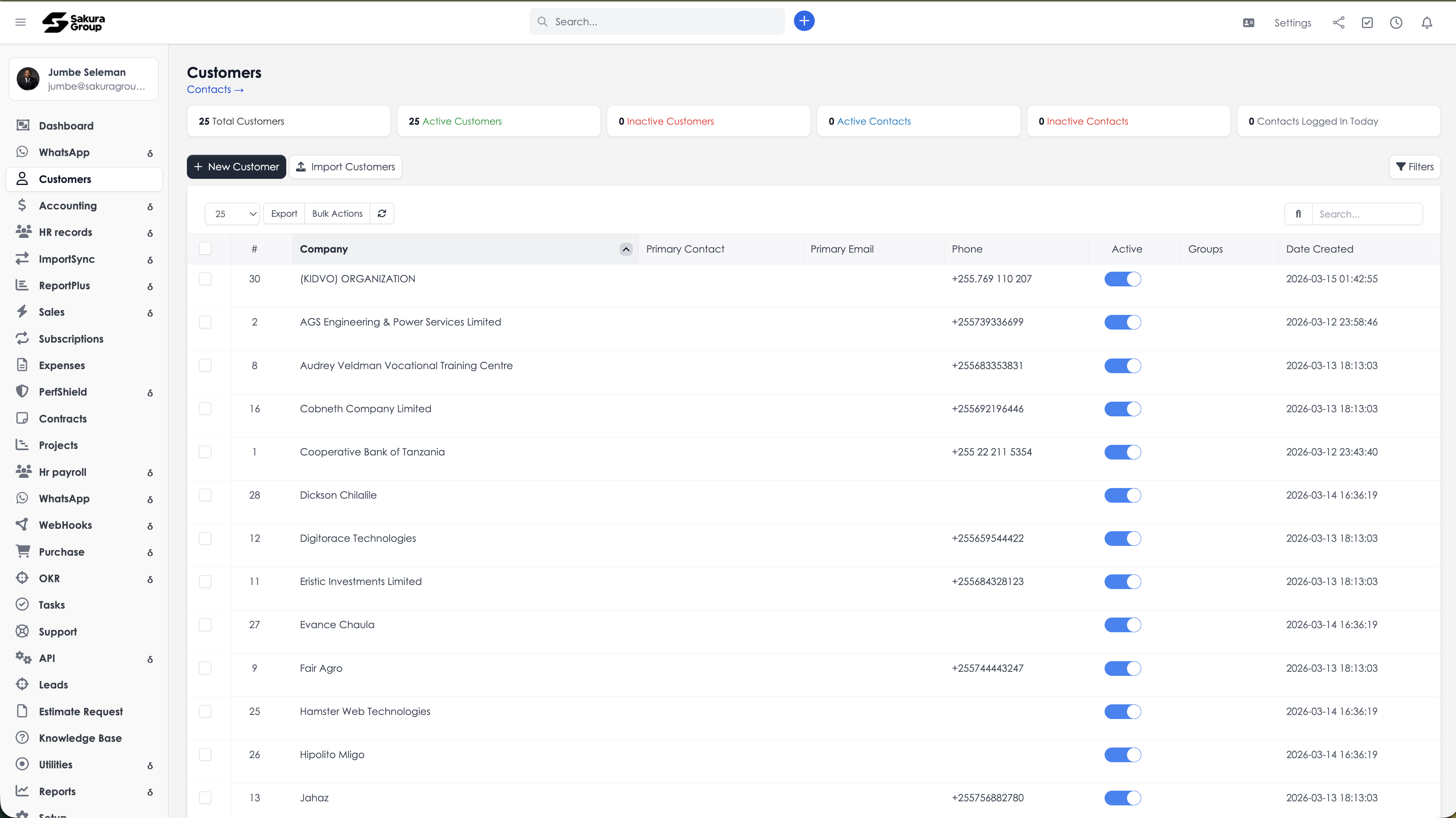Viewport: 1456px width, 818px height.
Task: Expand the HR records sidebar menu
Action: click(x=84, y=232)
